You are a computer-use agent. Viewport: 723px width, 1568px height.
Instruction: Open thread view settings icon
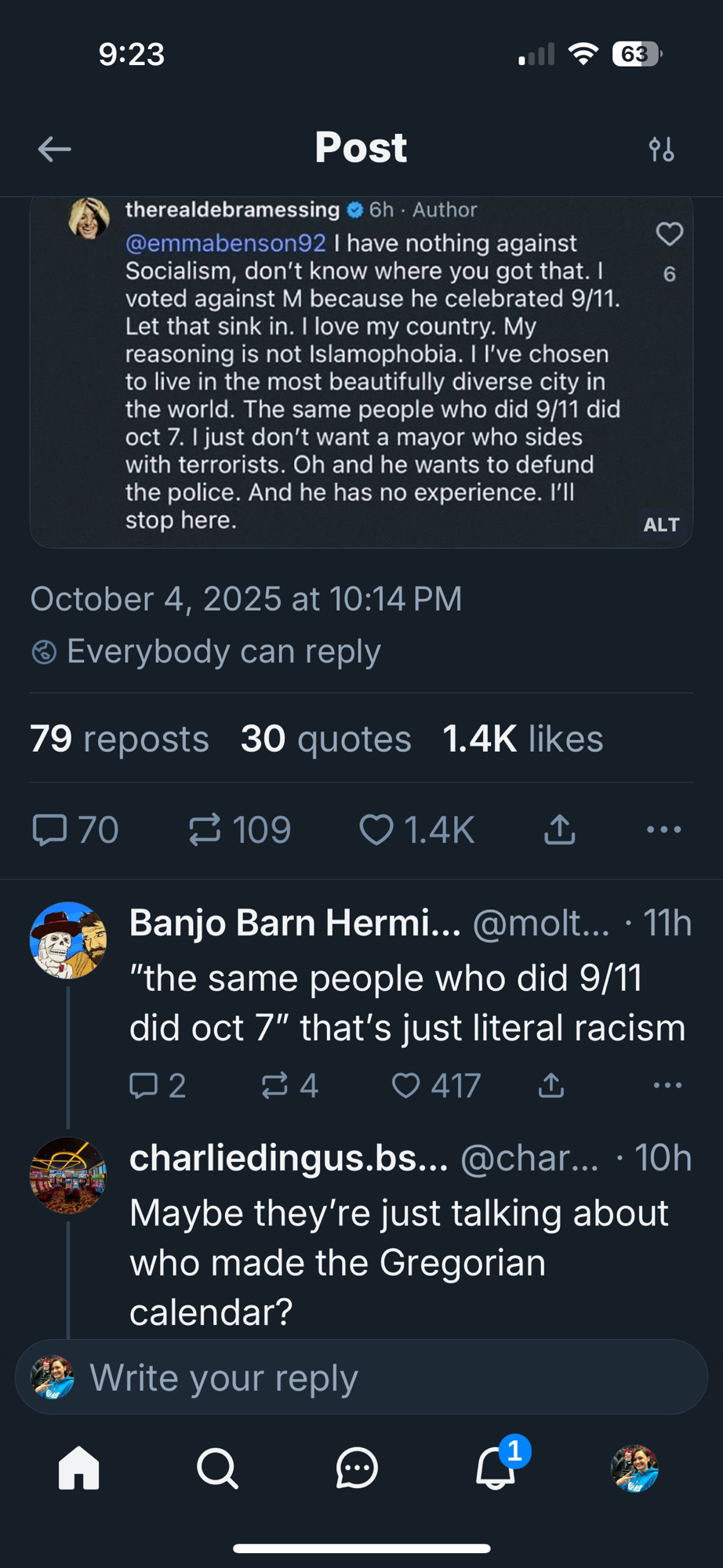tap(661, 149)
